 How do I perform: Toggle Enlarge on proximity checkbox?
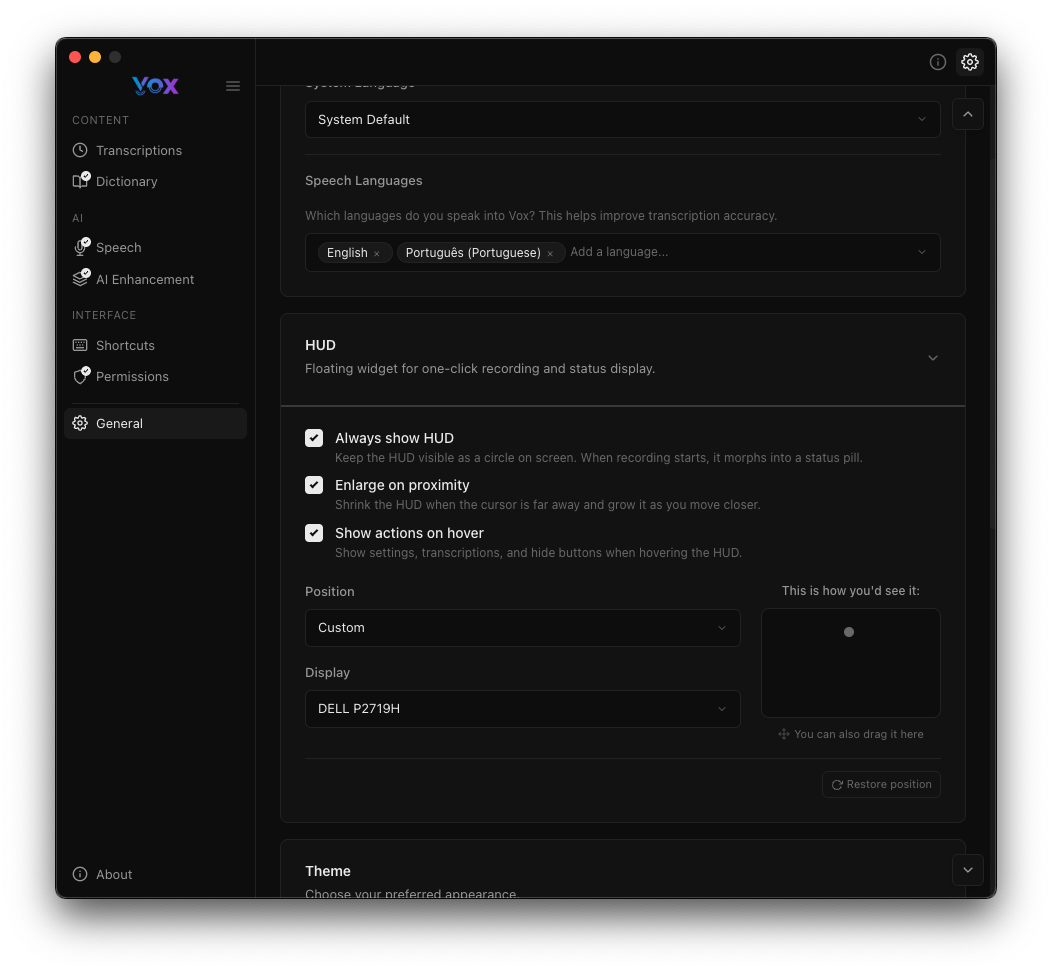pyautogui.click(x=314, y=485)
